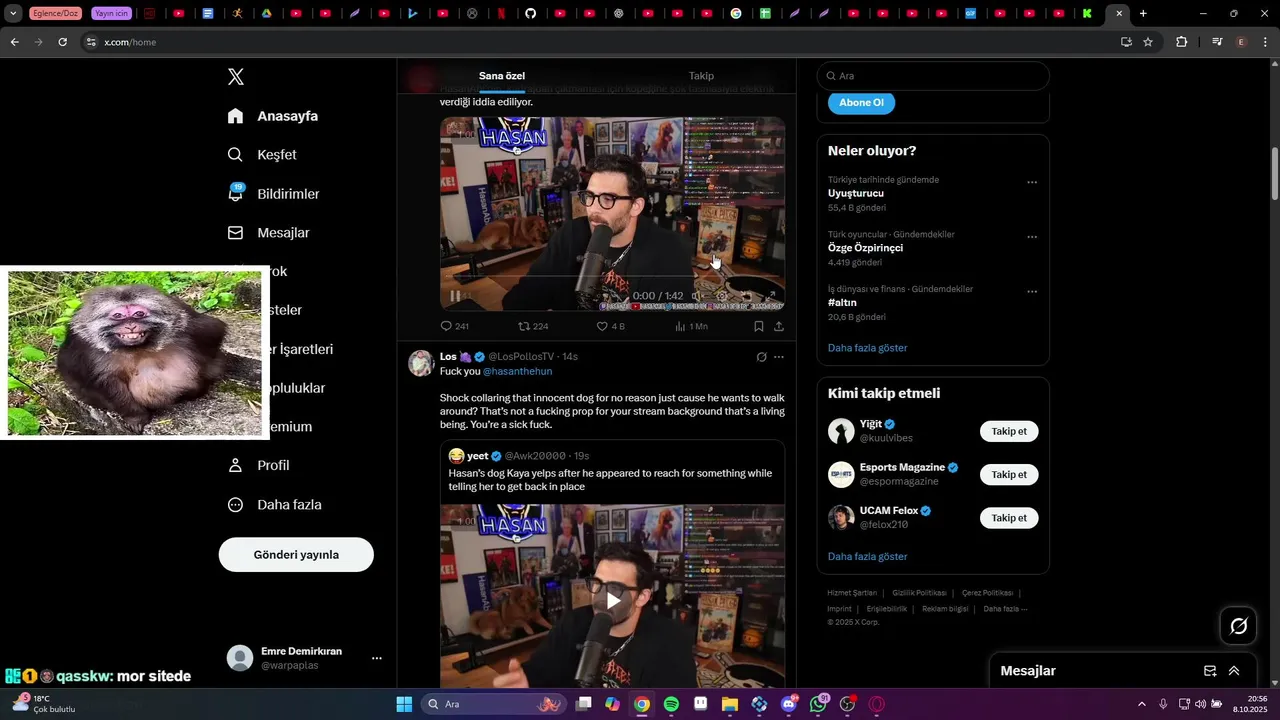Switch to the Takip tab
The width and height of the screenshot is (1280, 720).
pos(701,76)
